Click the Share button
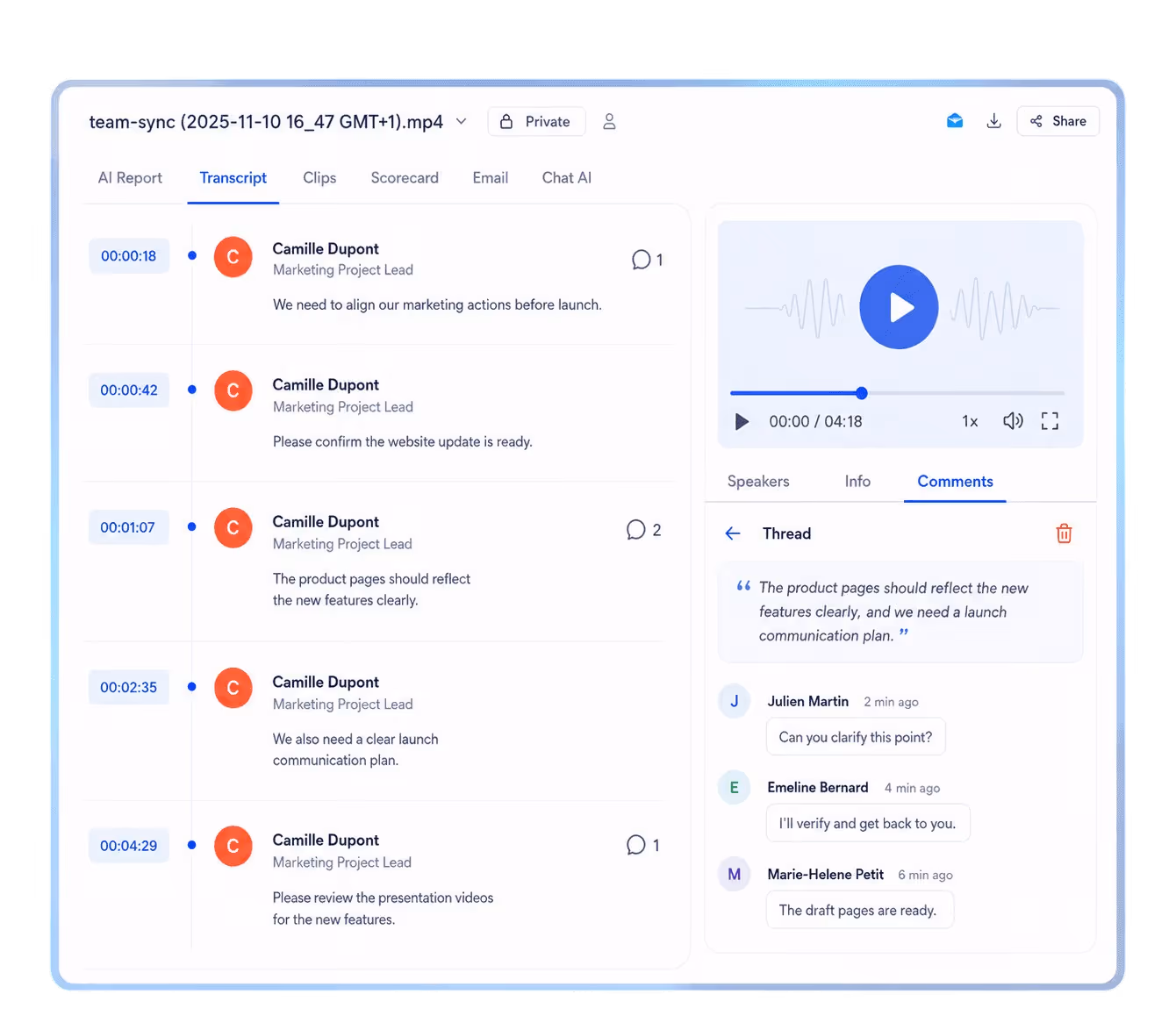1176x1030 pixels. pos(1058,121)
